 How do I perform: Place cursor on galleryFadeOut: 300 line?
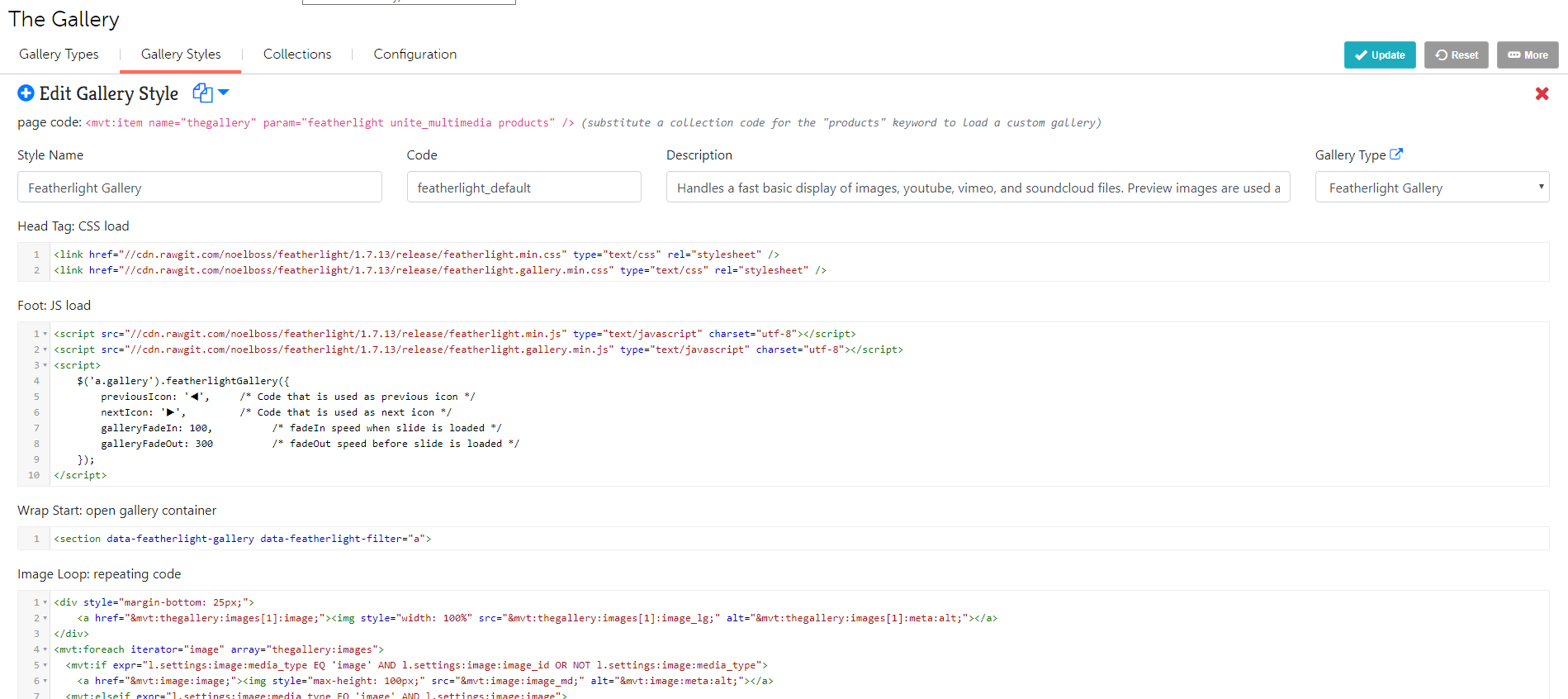pos(310,444)
